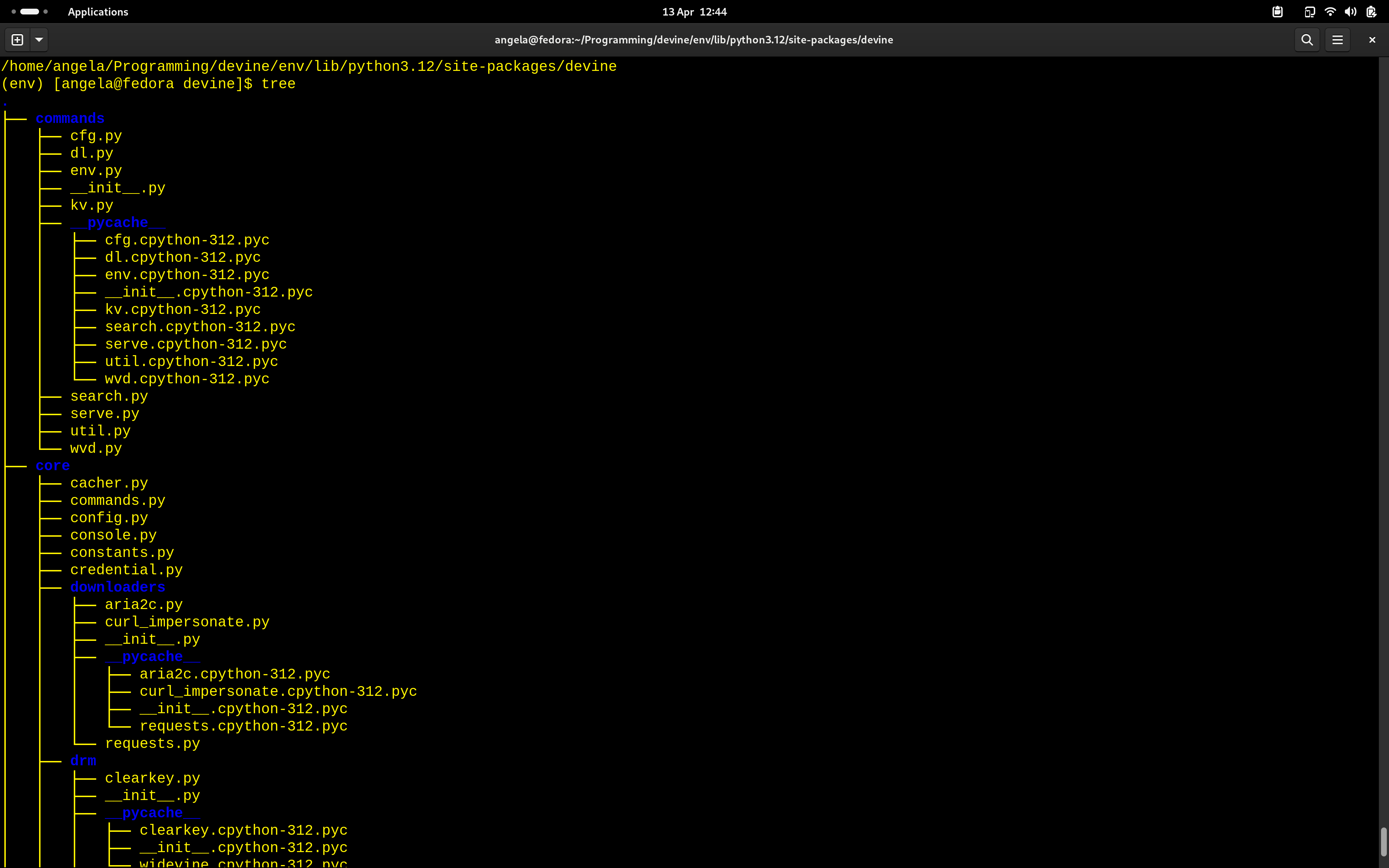The image size is (1389, 868).
Task: Click the blue core directory name
Action: [x=53, y=465]
